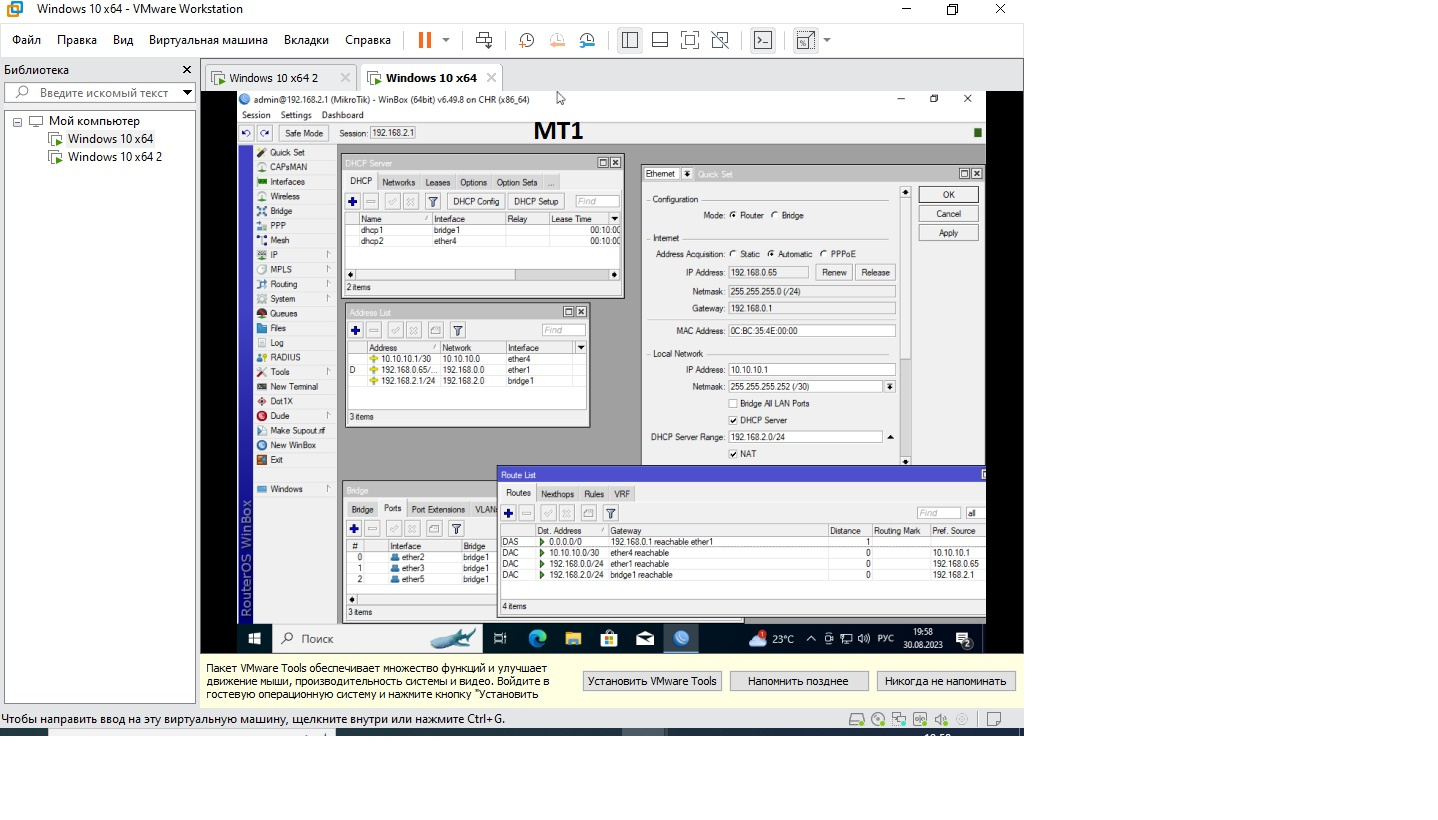Click the DHCP Setup button
This screenshot has height=820, width=1438.
pyautogui.click(x=536, y=201)
